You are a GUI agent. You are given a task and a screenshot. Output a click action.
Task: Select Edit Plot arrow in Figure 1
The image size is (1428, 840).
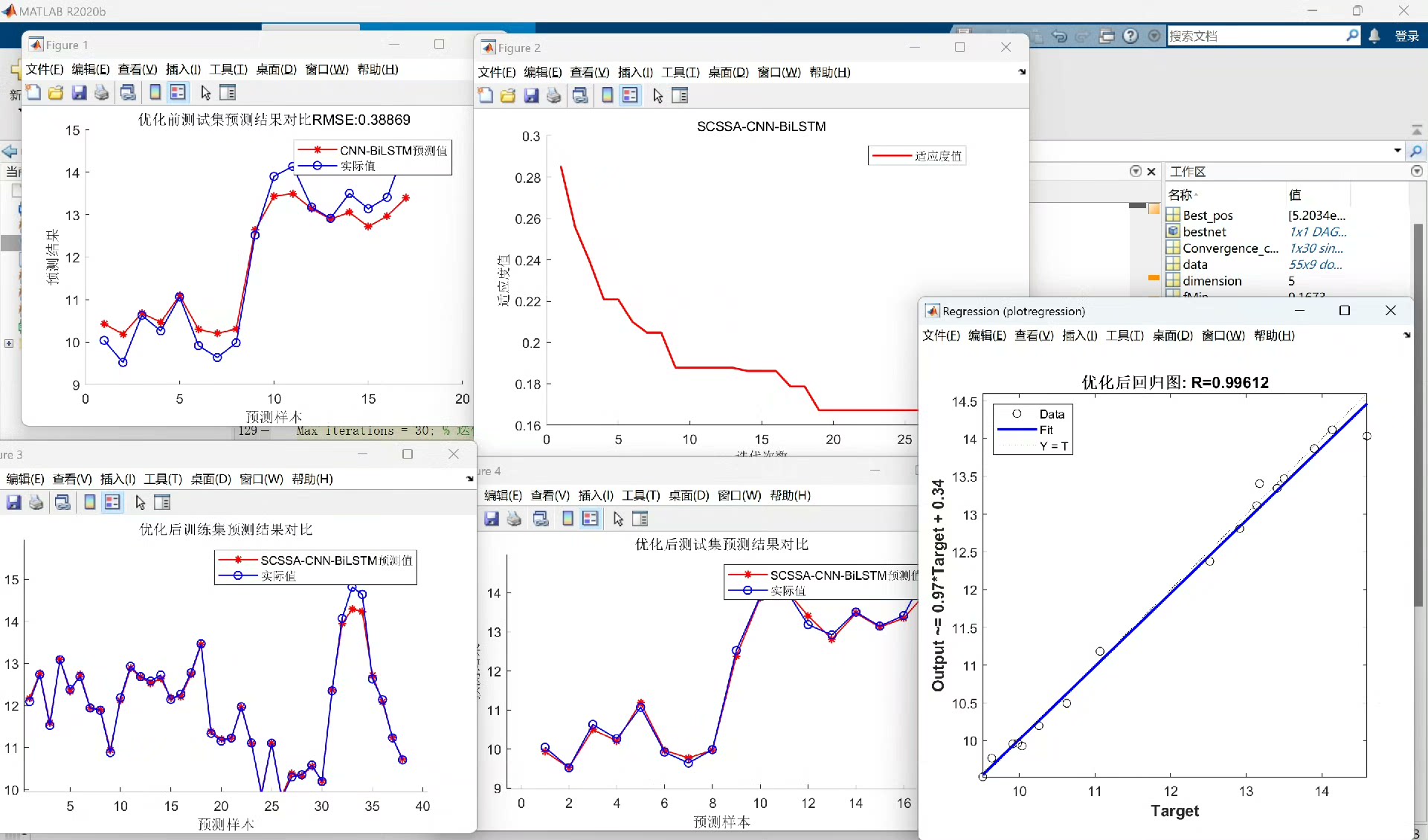click(x=206, y=92)
